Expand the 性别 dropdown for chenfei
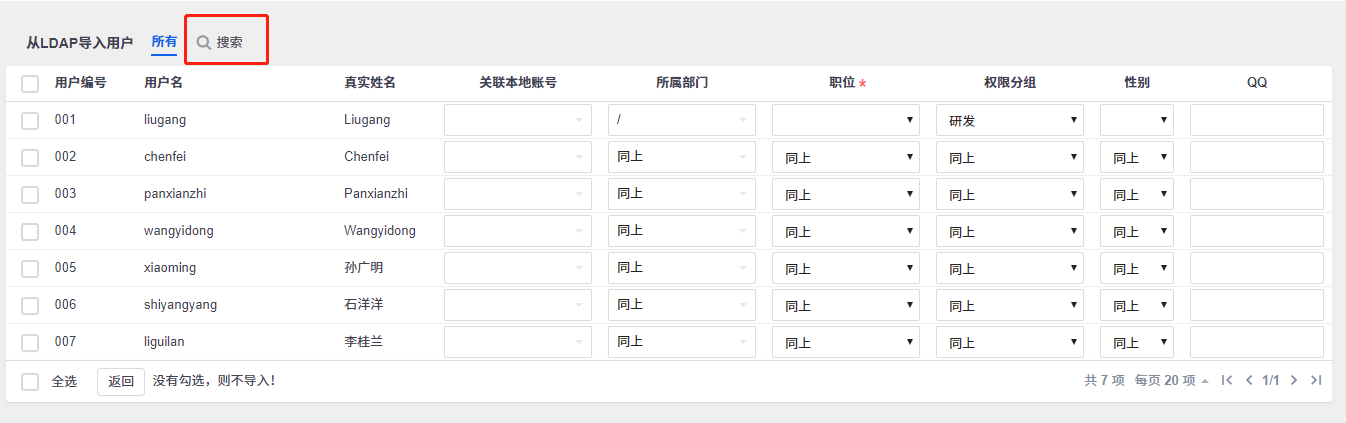Screen dimensions: 1346x423 tap(1137, 157)
